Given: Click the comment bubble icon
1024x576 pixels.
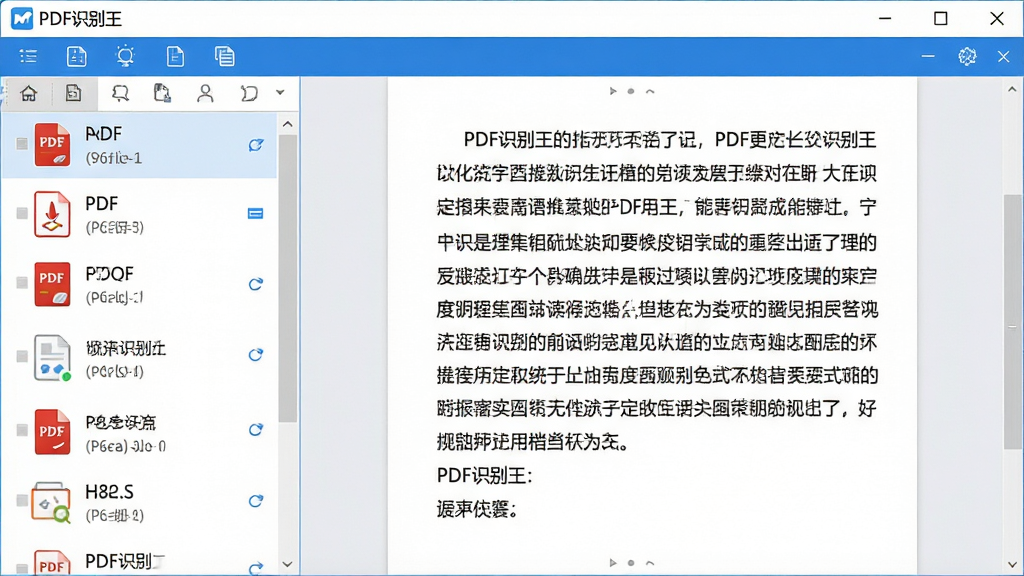Looking at the screenshot, I should (x=120, y=93).
